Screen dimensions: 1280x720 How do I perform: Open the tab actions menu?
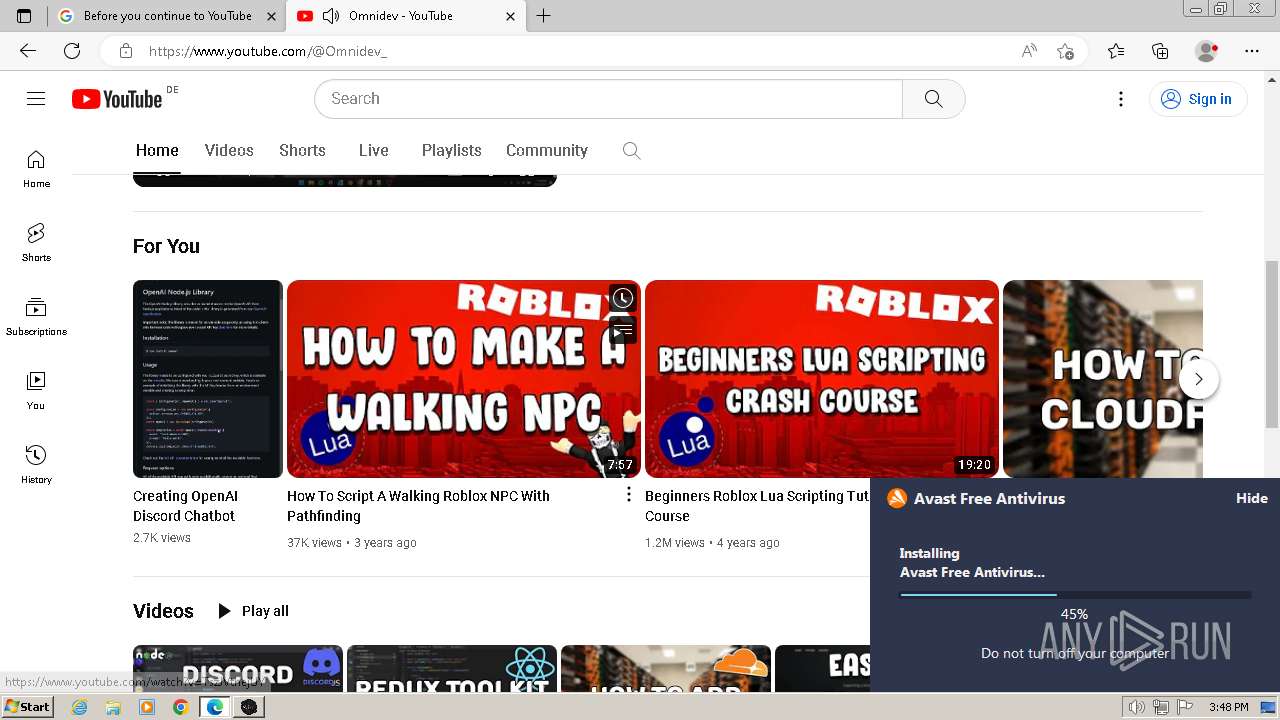click(x=24, y=16)
